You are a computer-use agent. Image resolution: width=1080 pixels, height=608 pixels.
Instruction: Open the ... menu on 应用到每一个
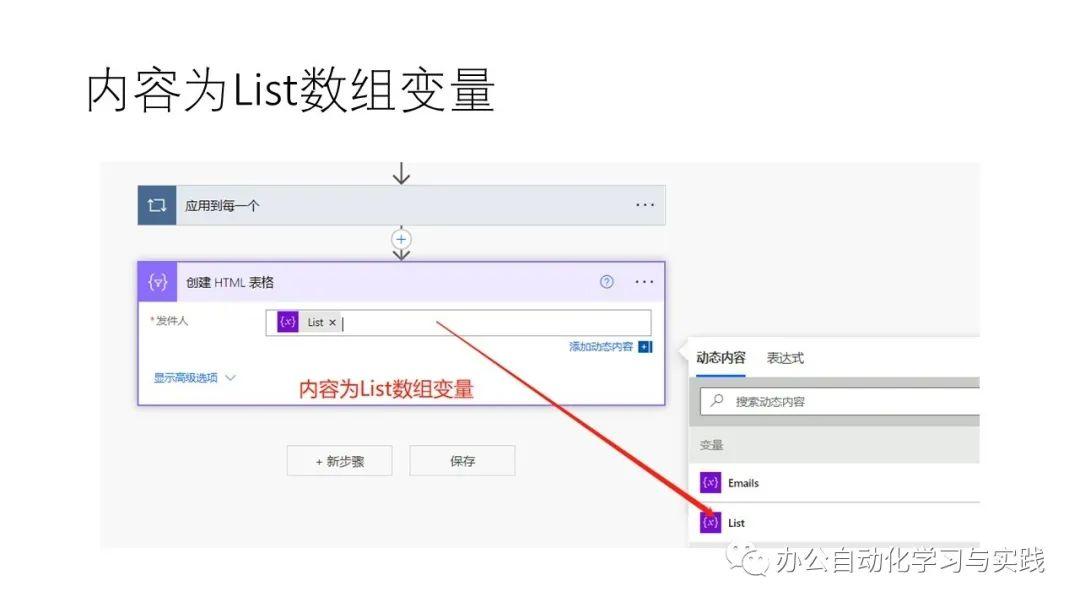point(645,204)
